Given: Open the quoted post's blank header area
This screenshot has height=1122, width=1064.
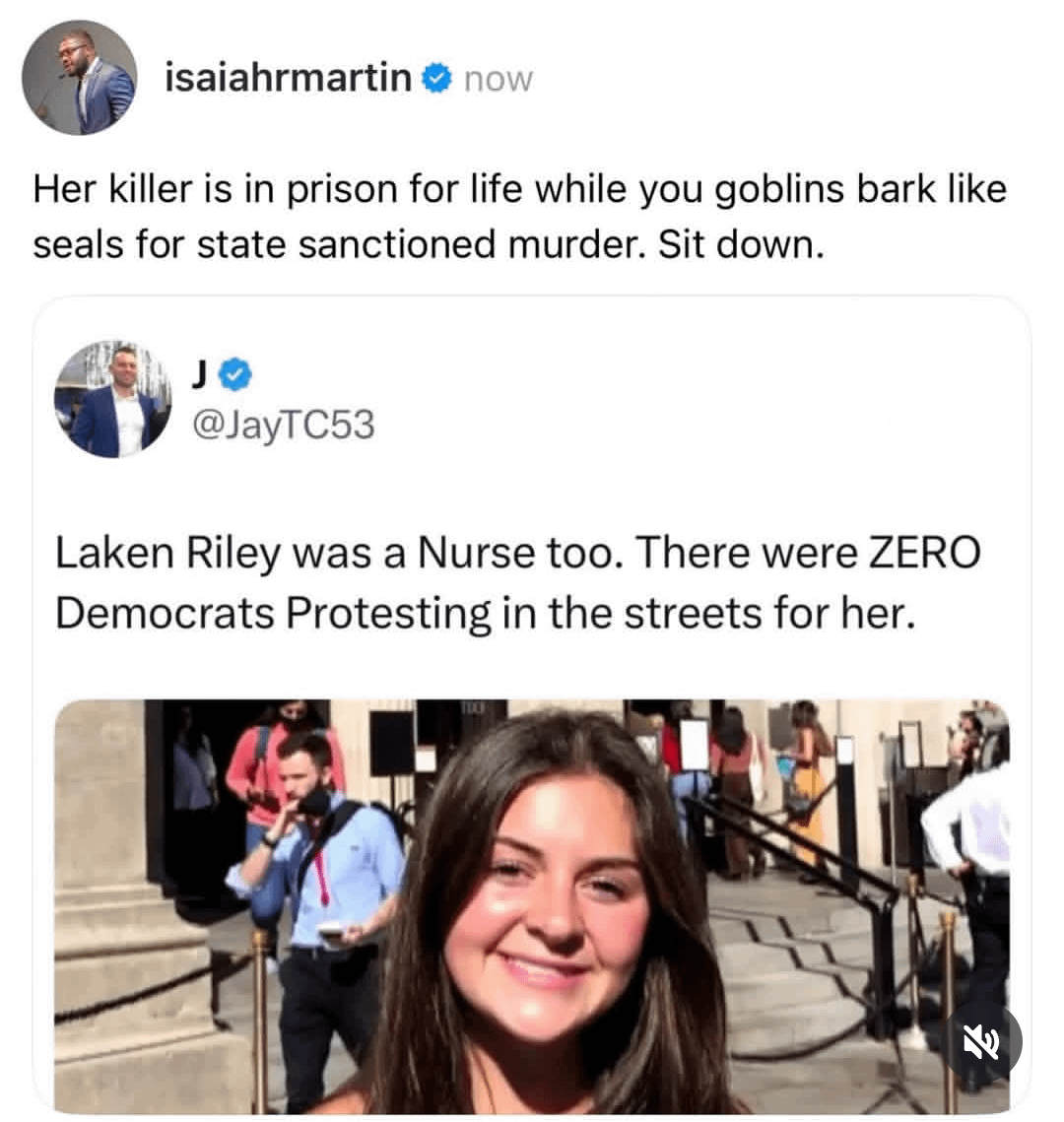Looking at the screenshot, I should point(644,399).
